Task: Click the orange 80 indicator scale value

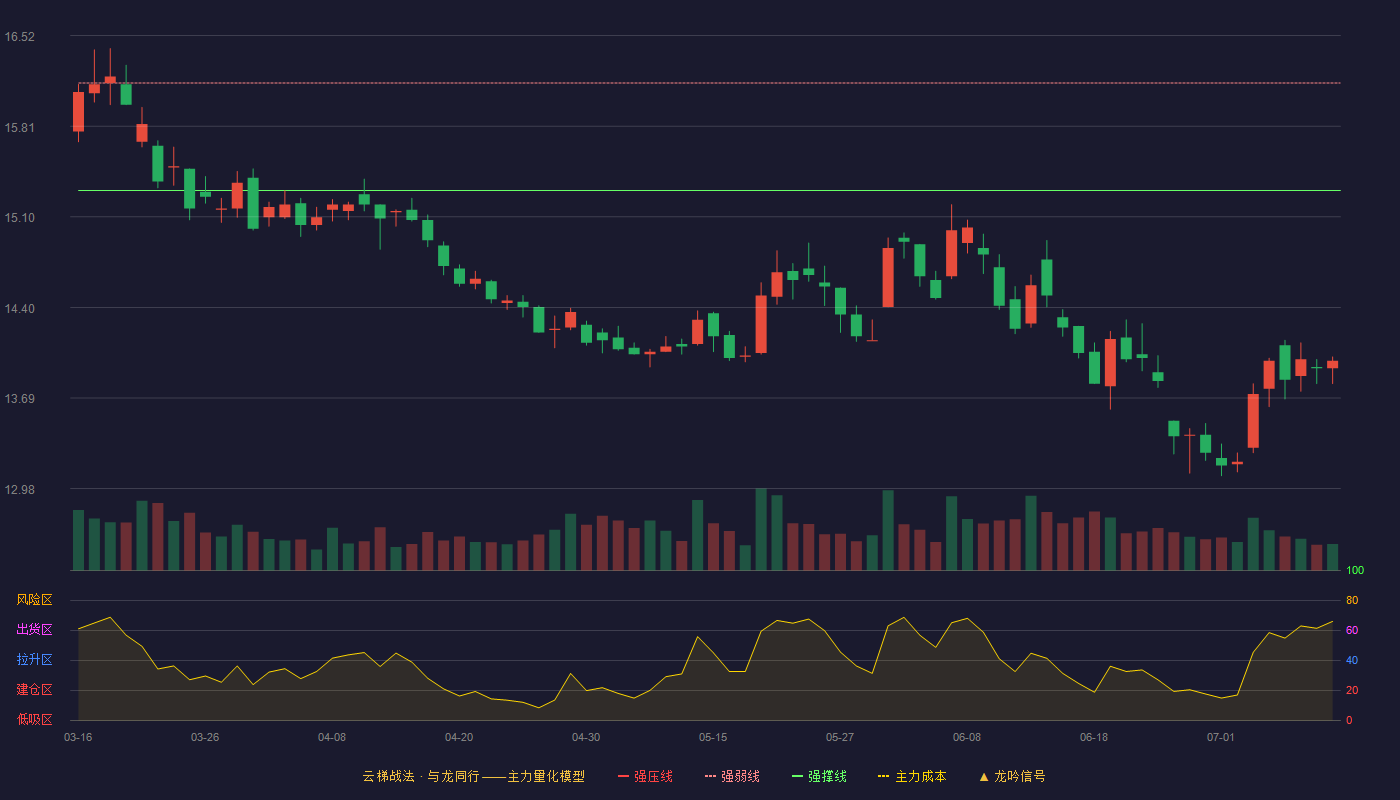Action: point(1352,600)
